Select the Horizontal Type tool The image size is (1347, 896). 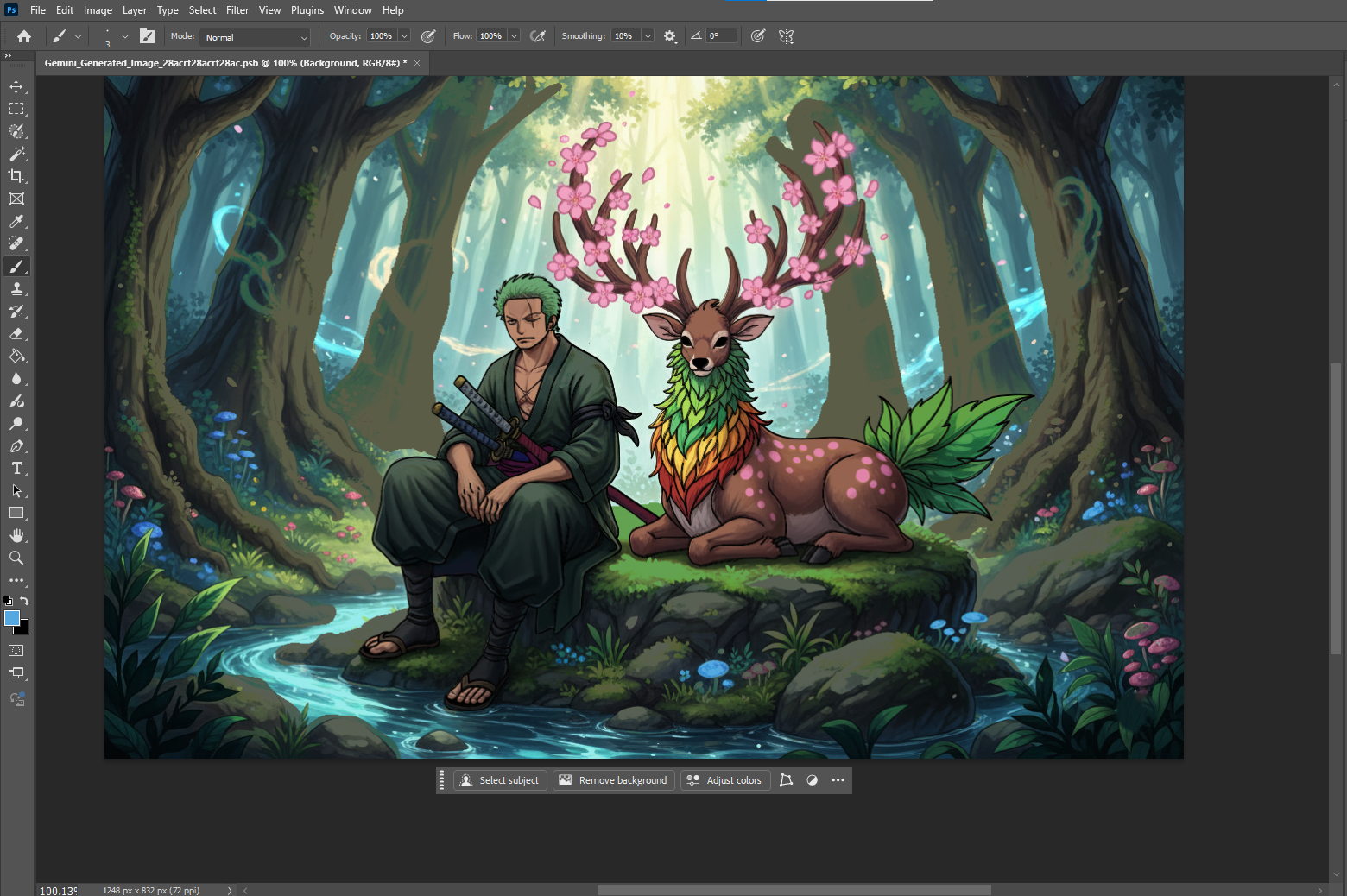pyautogui.click(x=16, y=468)
